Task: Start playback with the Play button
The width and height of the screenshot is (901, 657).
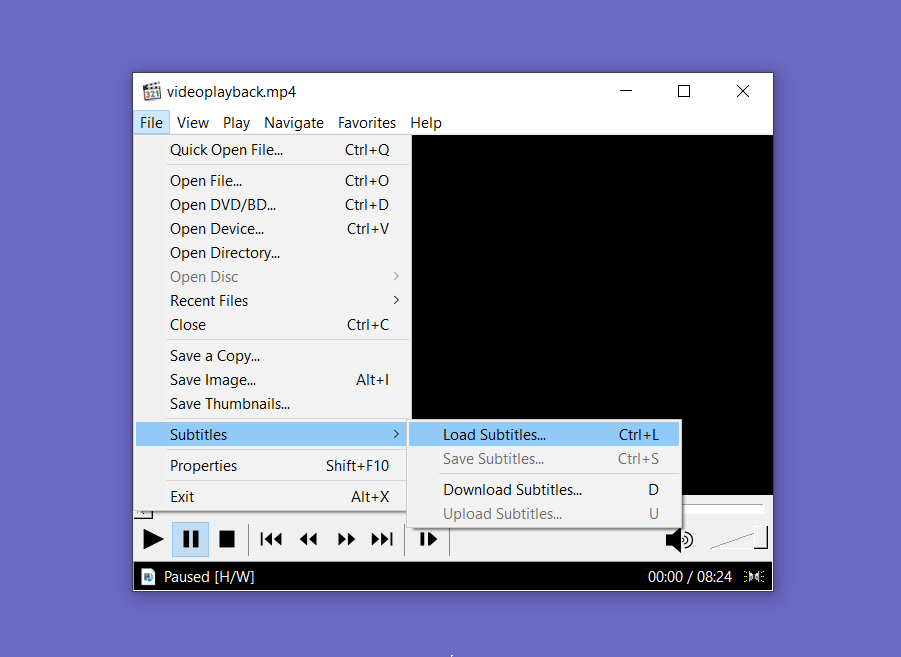Action: [153, 539]
